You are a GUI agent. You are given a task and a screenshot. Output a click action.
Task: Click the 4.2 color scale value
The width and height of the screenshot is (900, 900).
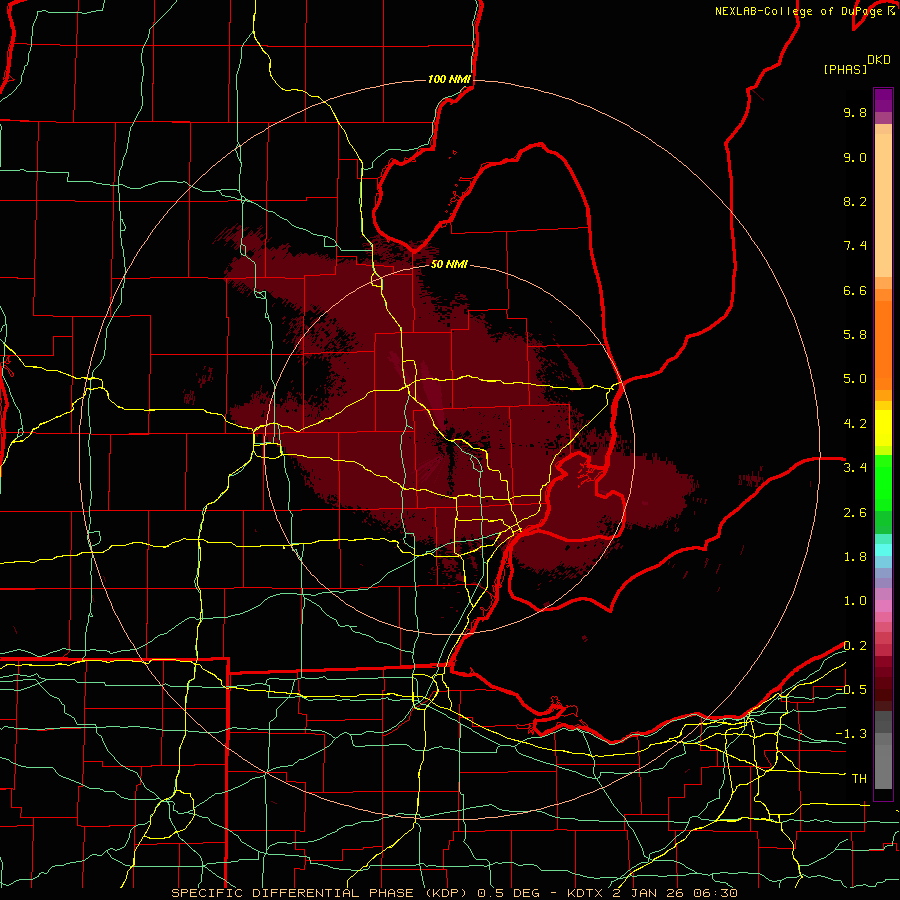pyautogui.click(x=855, y=424)
